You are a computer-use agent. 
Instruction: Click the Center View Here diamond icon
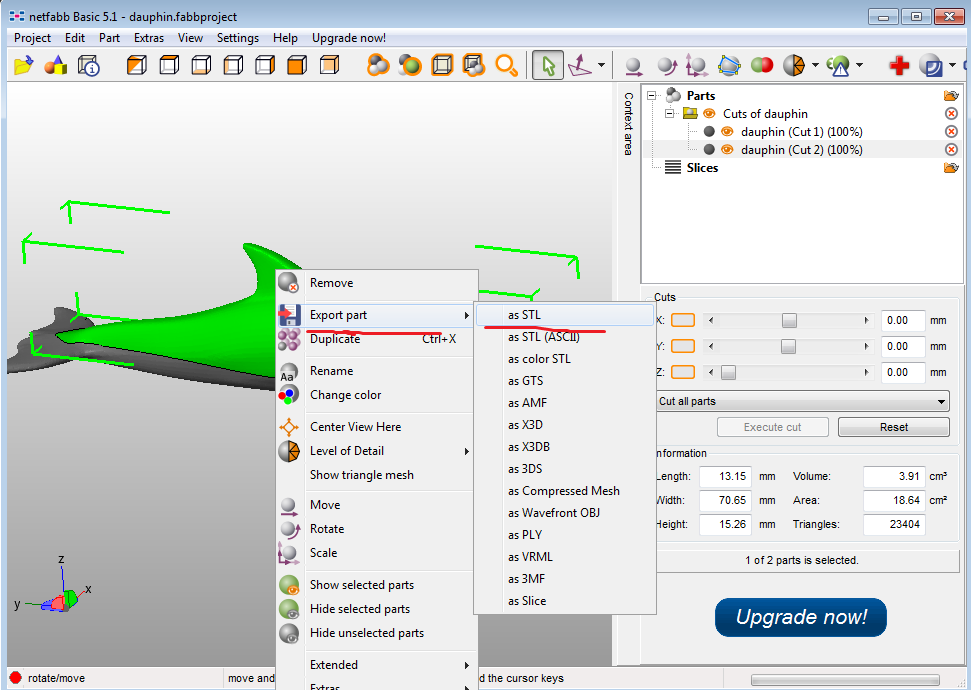click(289, 427)
